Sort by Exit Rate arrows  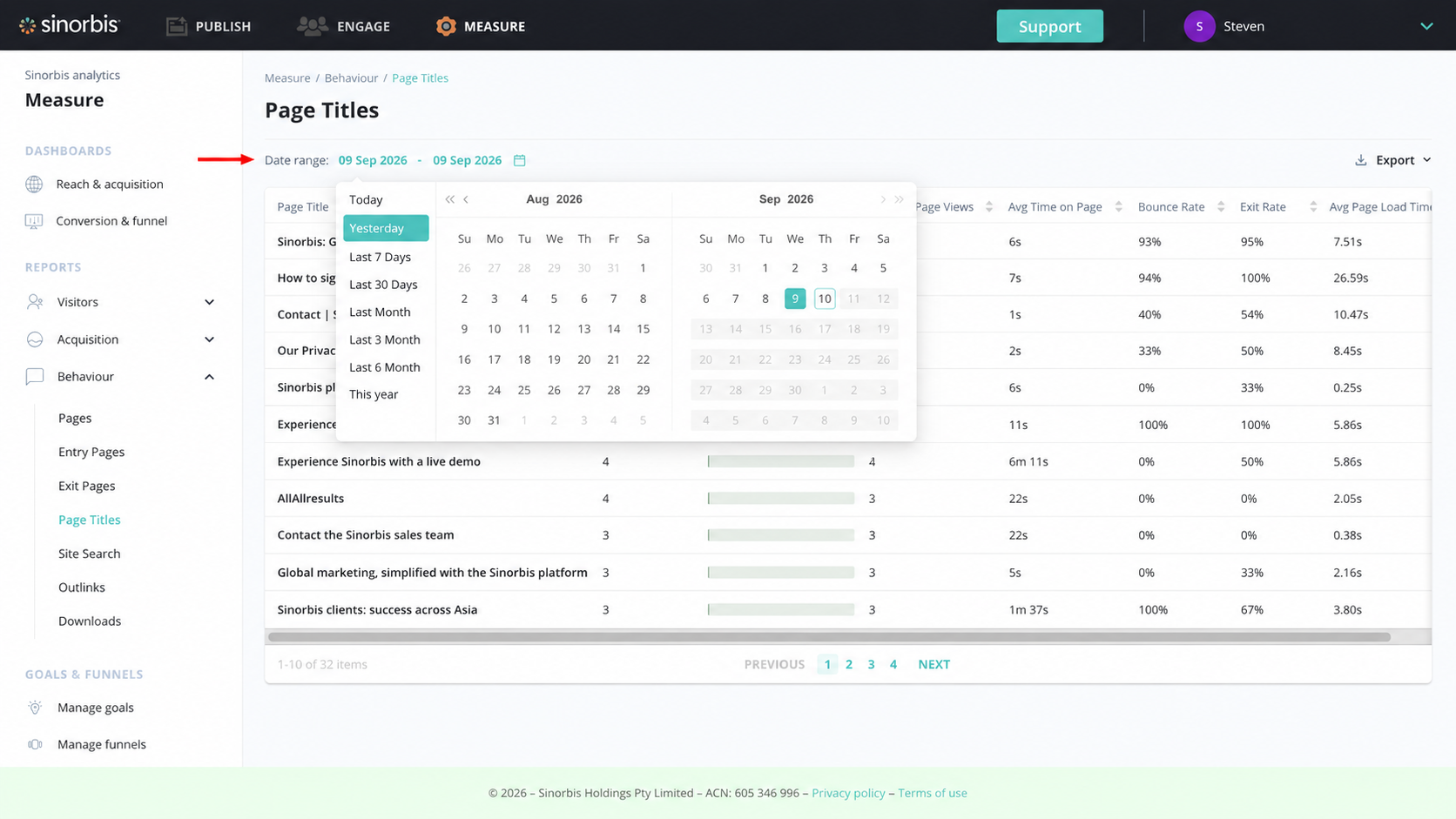(1313, 207)
